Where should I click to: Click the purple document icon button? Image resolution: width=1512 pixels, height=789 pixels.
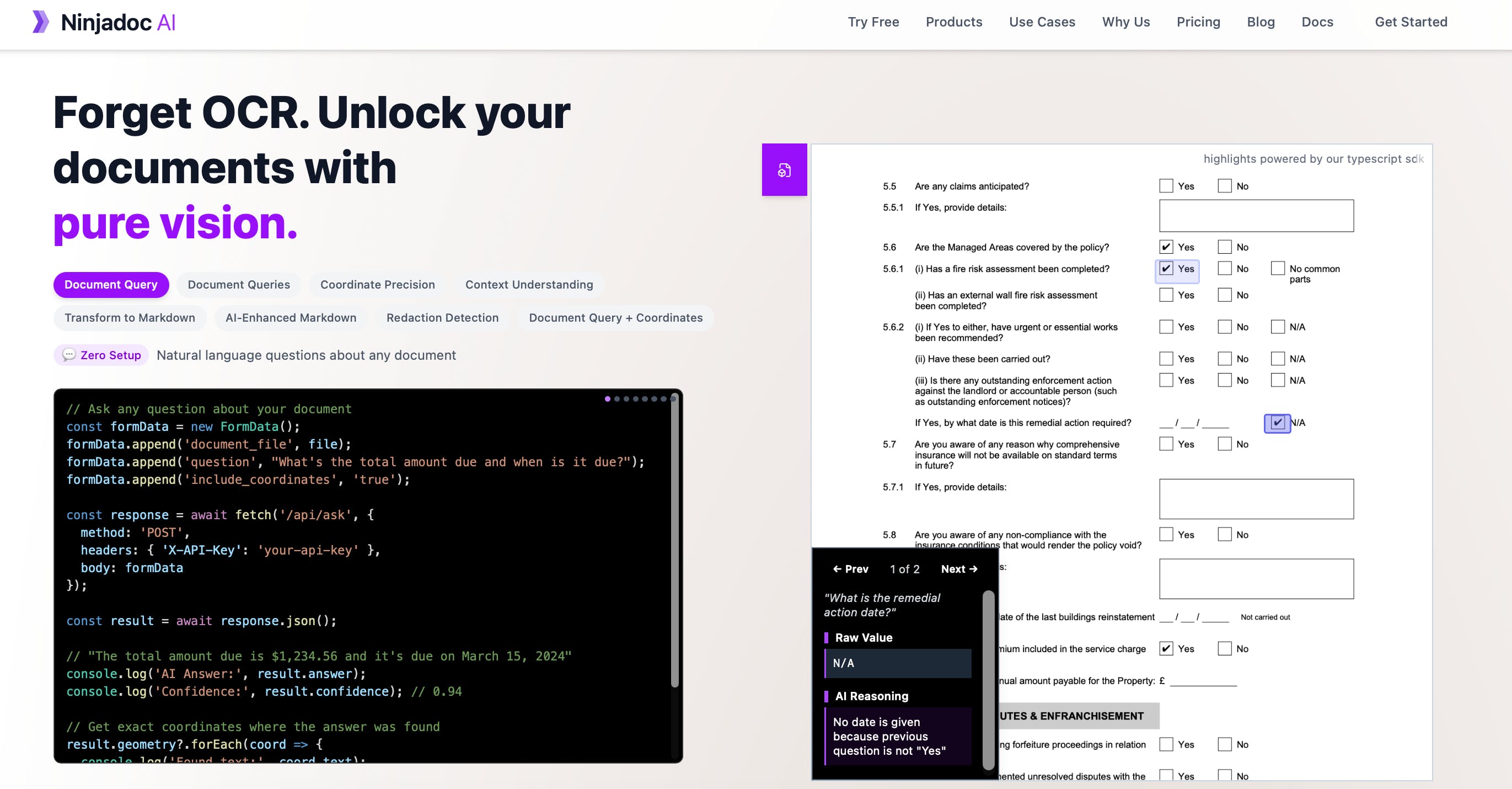pos(784,170)
